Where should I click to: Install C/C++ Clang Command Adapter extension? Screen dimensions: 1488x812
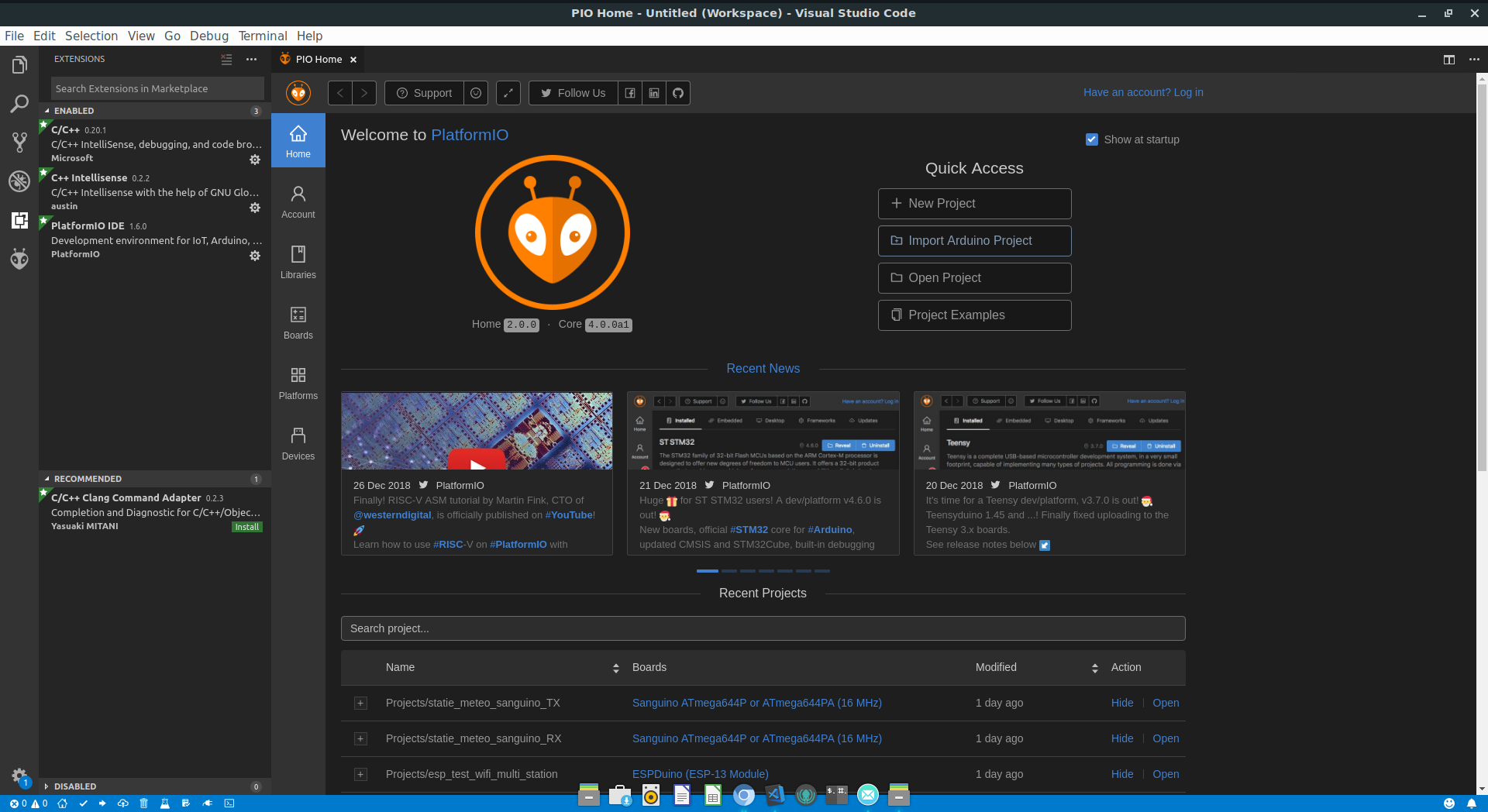point(247,527)
